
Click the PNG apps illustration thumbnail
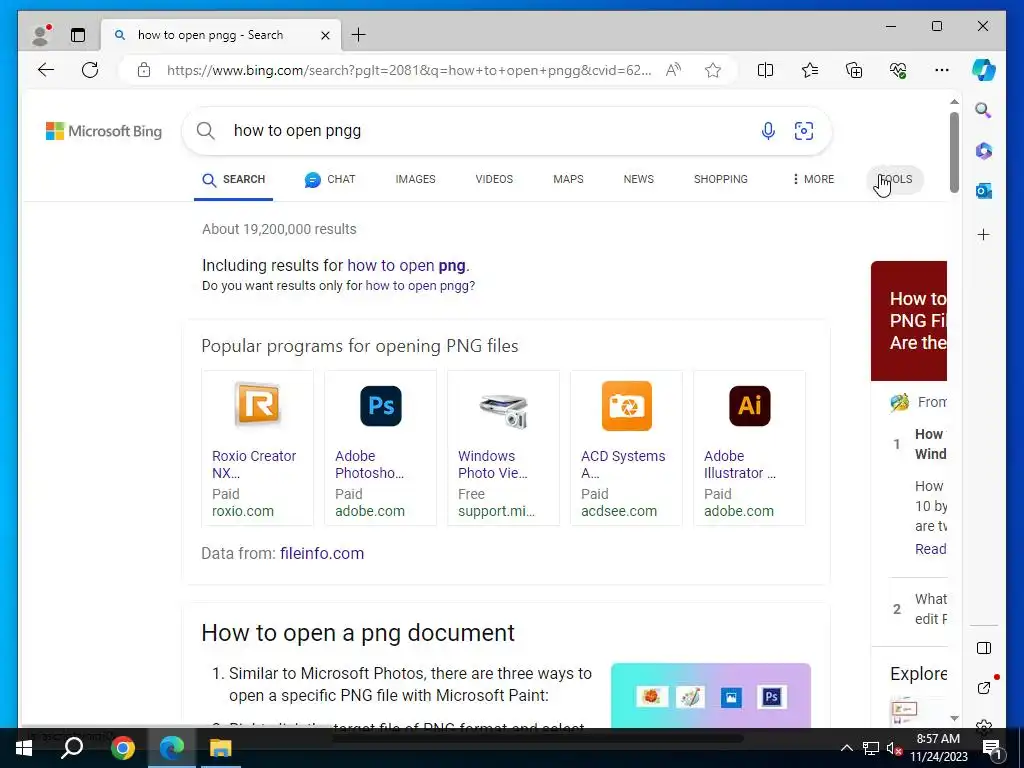tap(711, 696)
